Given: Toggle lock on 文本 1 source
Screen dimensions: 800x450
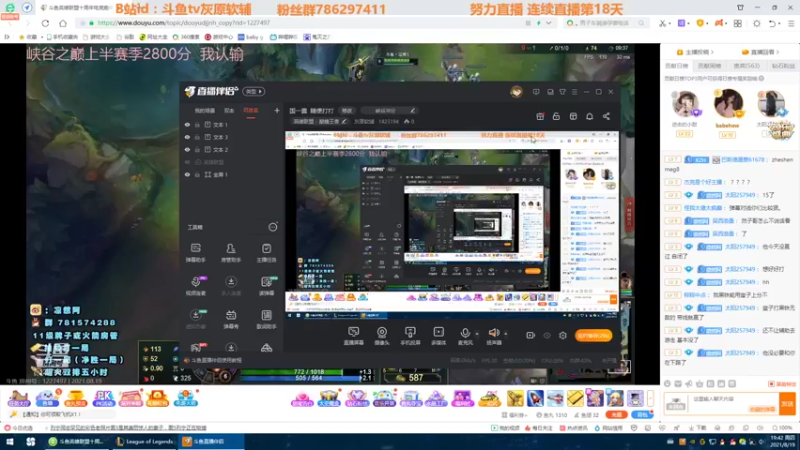Looking at the screenshot, I should point(197,124).
